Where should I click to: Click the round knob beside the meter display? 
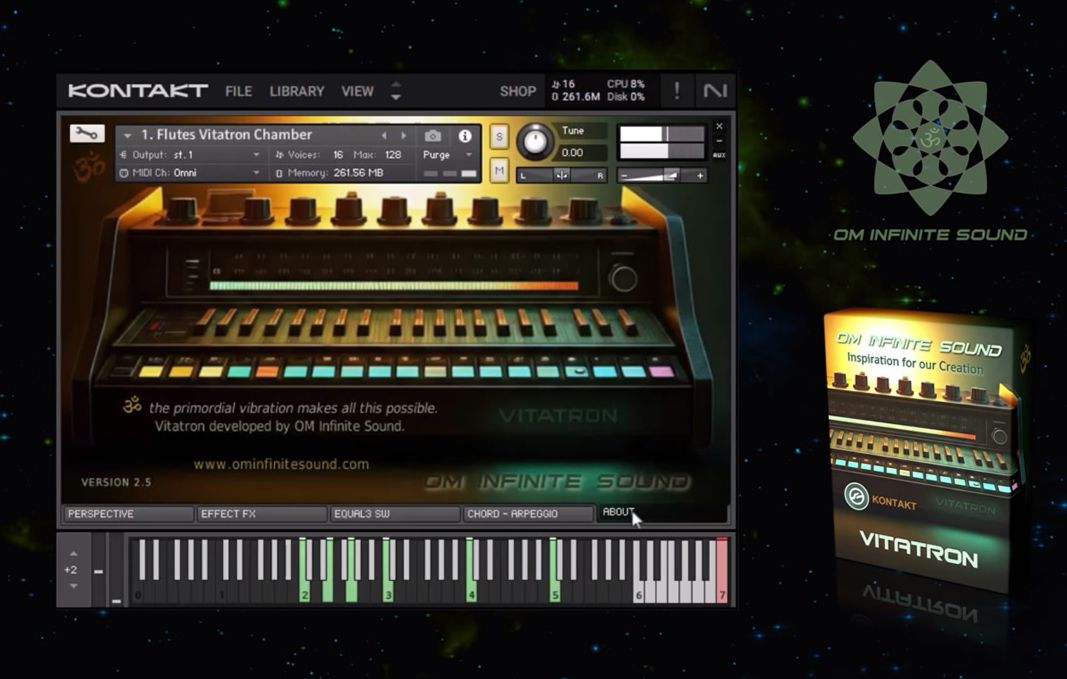[623, 278]
